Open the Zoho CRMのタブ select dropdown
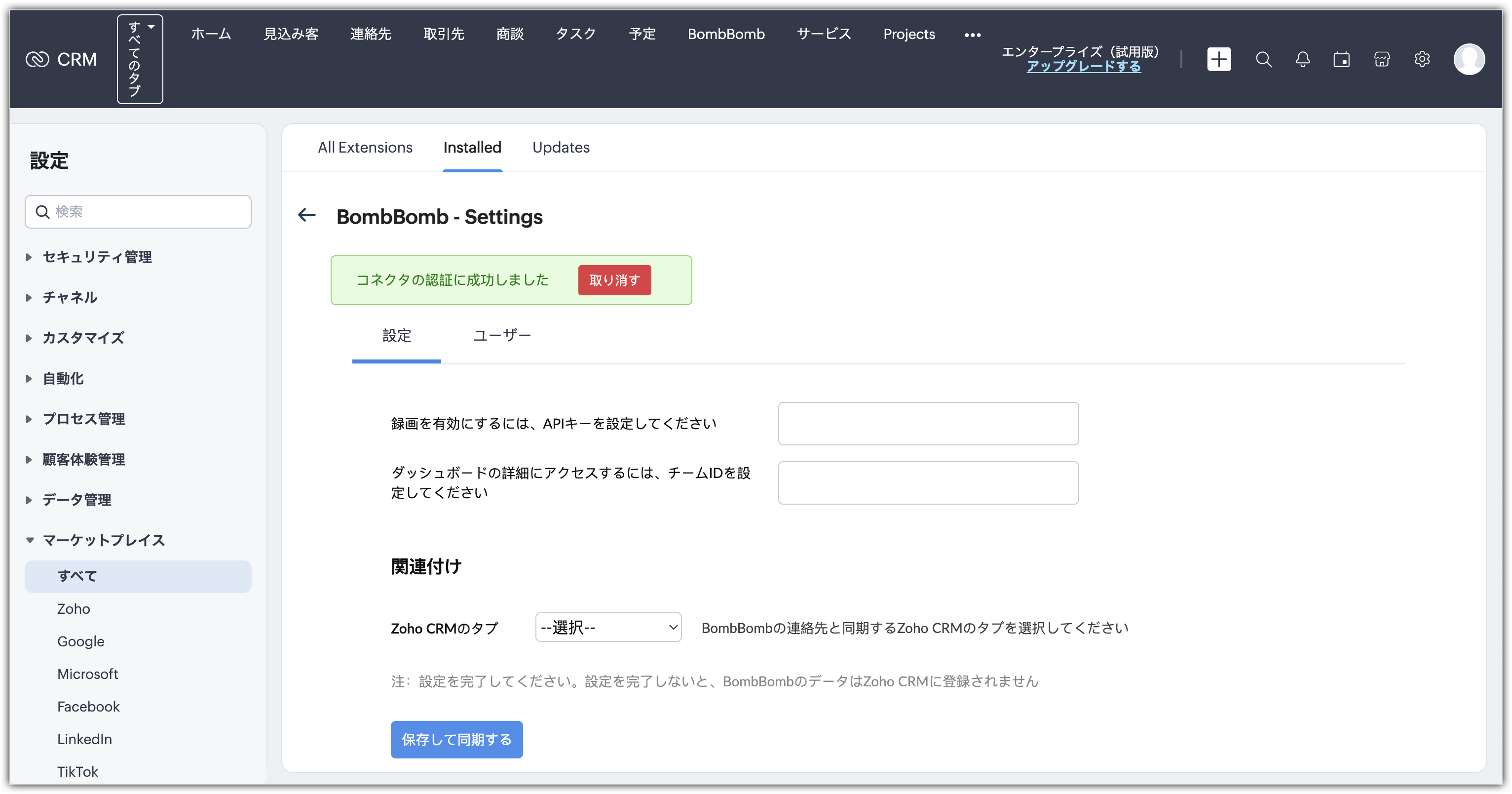This screenshot has height=794, width=1512. 607,627
